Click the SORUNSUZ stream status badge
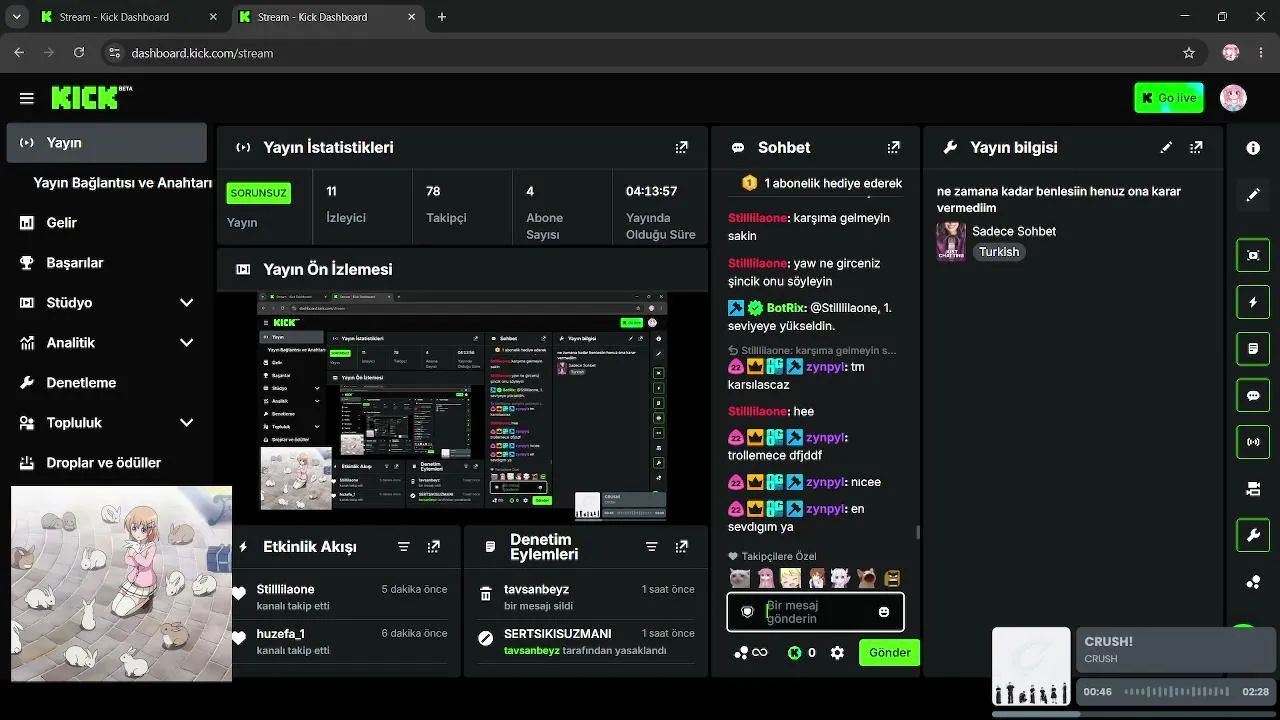Screen dimensions: 1280x720 pyautogui.click(x=259, y=193)
